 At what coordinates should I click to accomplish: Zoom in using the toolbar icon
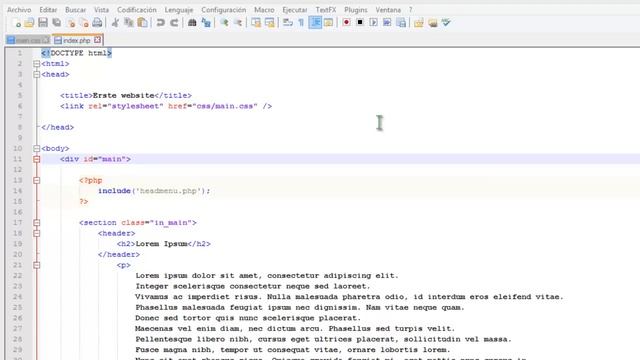[224, 23]
